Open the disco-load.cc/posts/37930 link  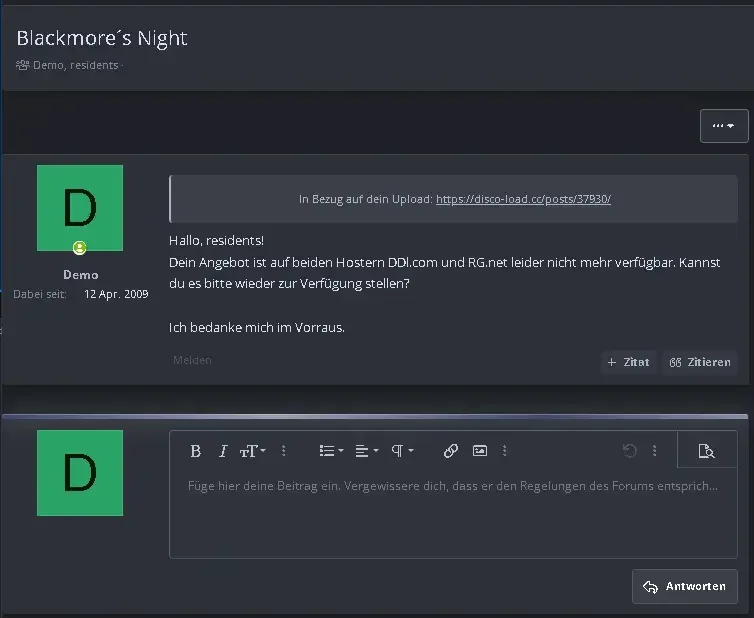coord(523,199)
